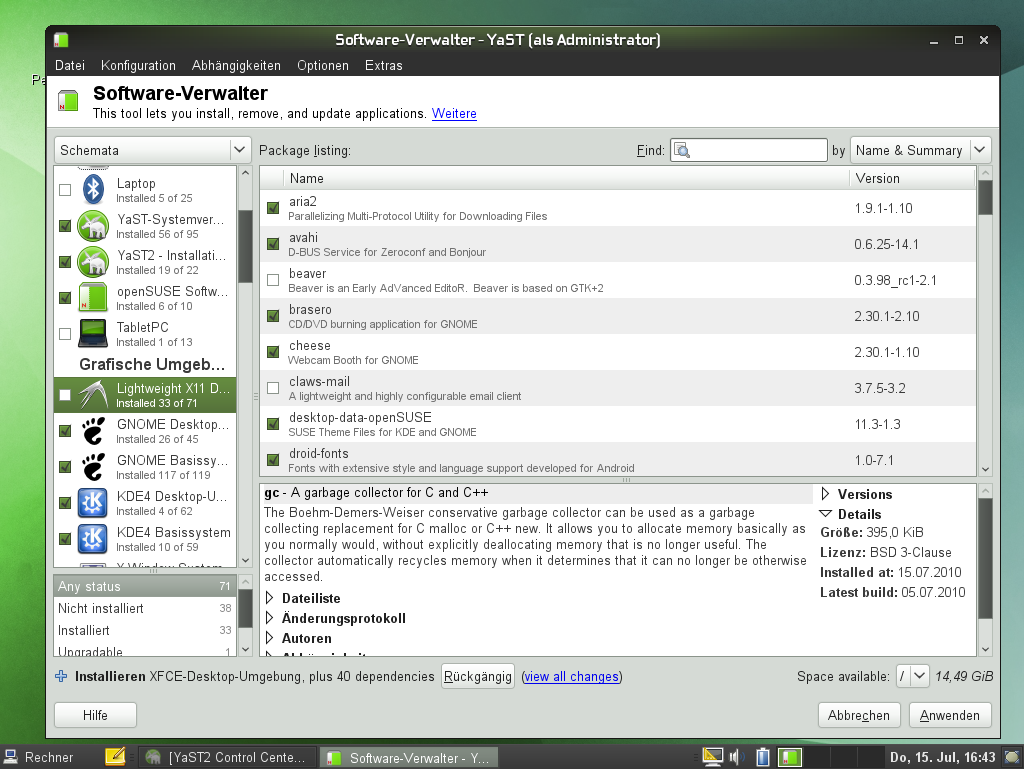The image size is (1024, 769).
Task: Uncheck the brasero package checkbox
Action: [x=273, y=316]
